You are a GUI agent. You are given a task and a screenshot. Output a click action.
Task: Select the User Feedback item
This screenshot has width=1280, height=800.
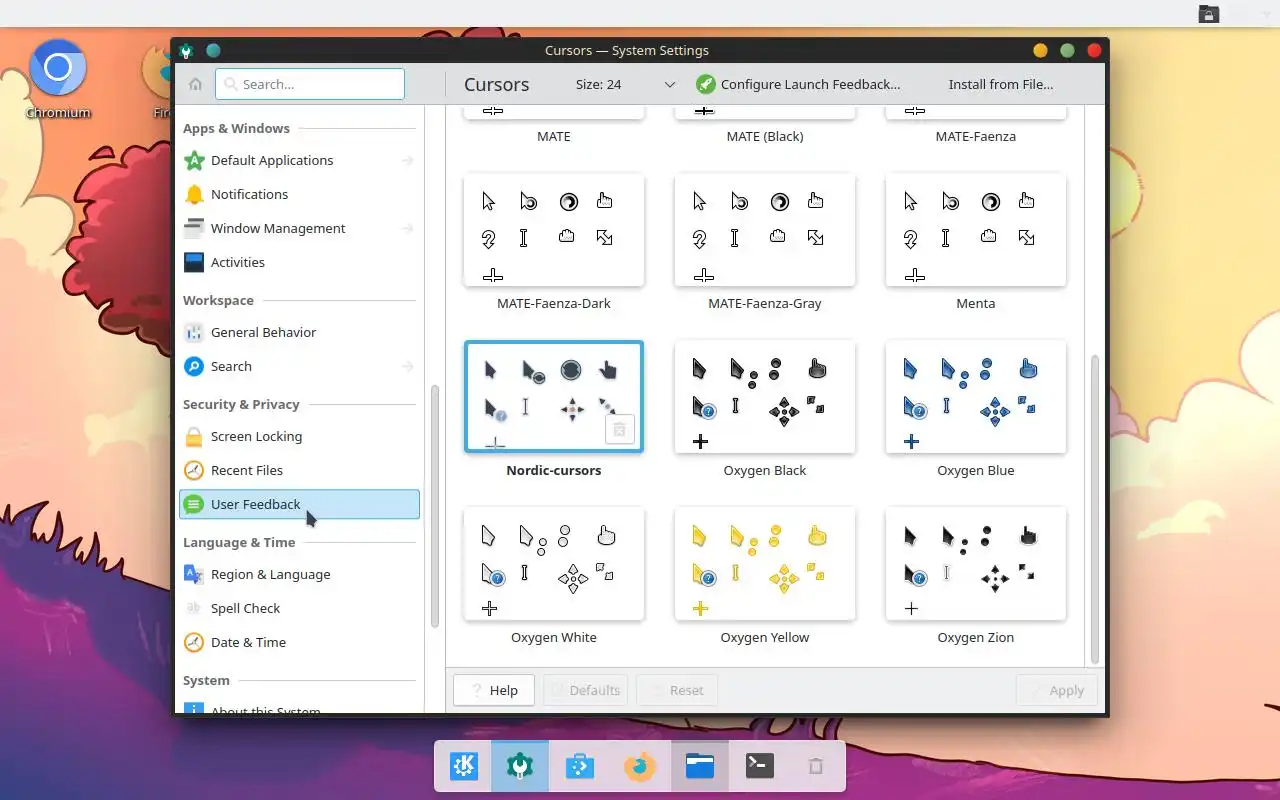click(299, 504)
